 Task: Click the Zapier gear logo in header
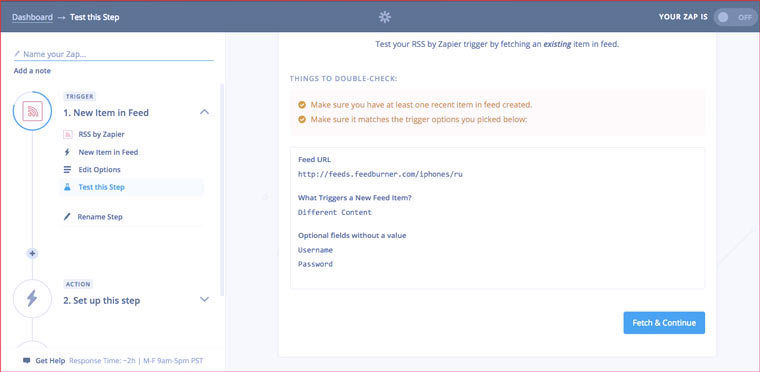[385, 17]
